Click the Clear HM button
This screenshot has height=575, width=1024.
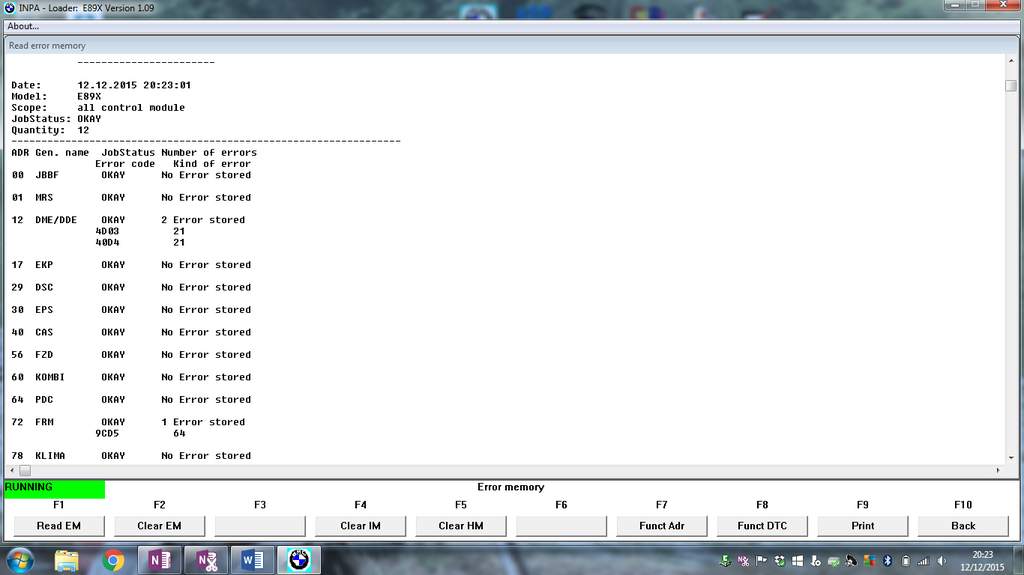(461, 526)
